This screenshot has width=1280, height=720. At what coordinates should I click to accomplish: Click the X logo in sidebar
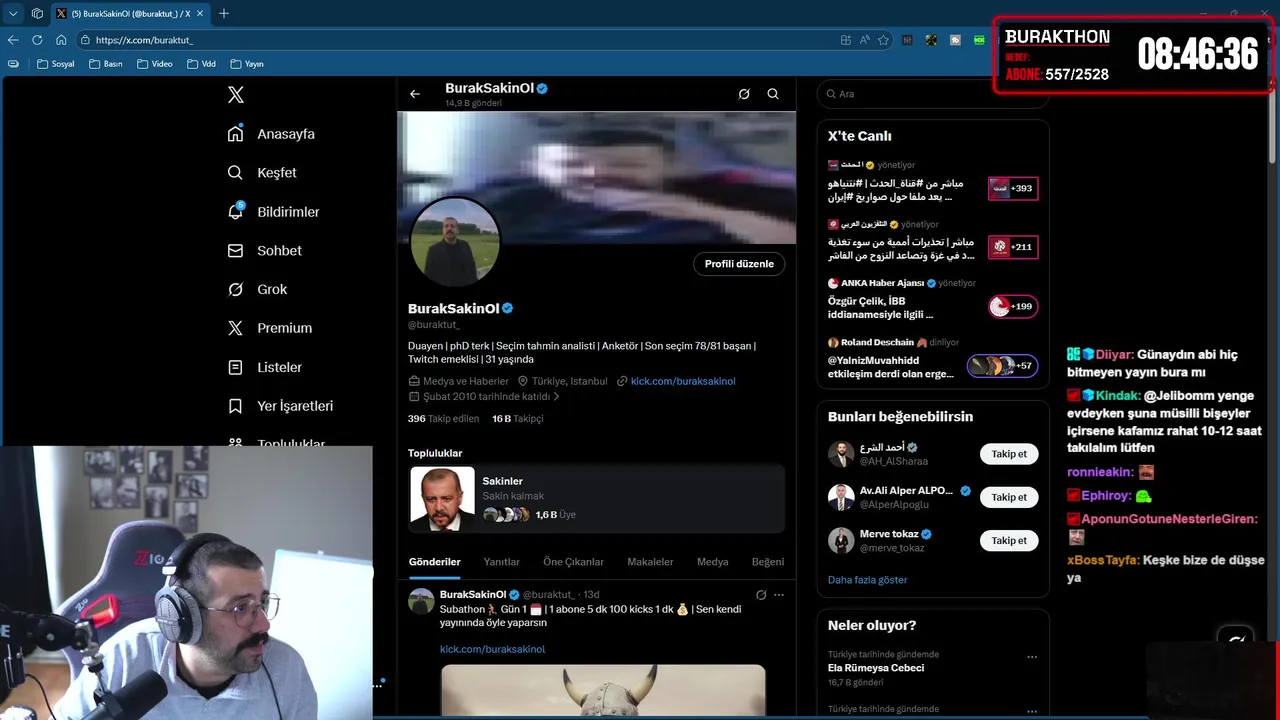pos(236,95)
